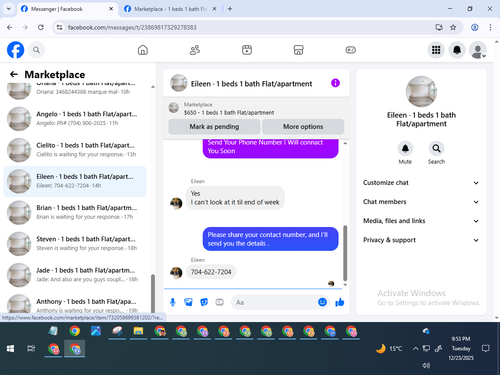Click the back arrow beside Marketplace
The image size is (500, 375).
(14, 74)
